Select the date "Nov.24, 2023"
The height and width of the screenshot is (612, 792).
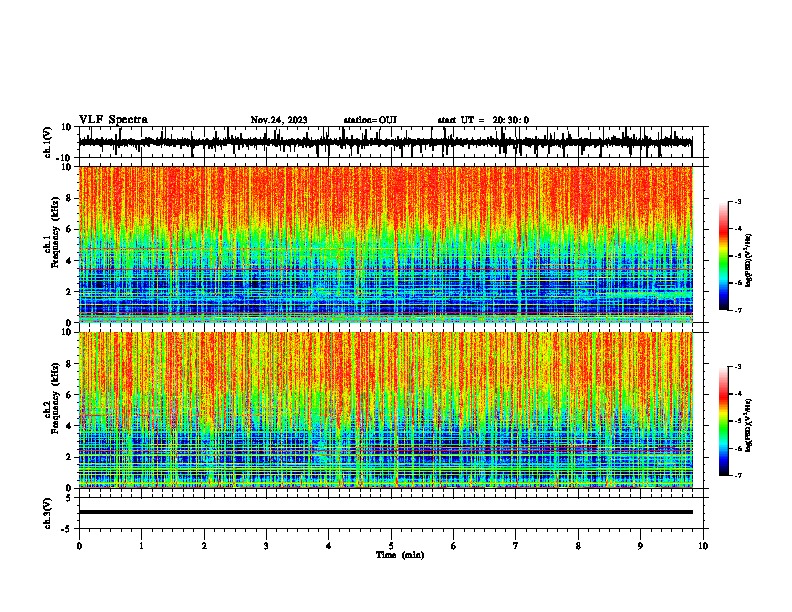pos(279,120)
